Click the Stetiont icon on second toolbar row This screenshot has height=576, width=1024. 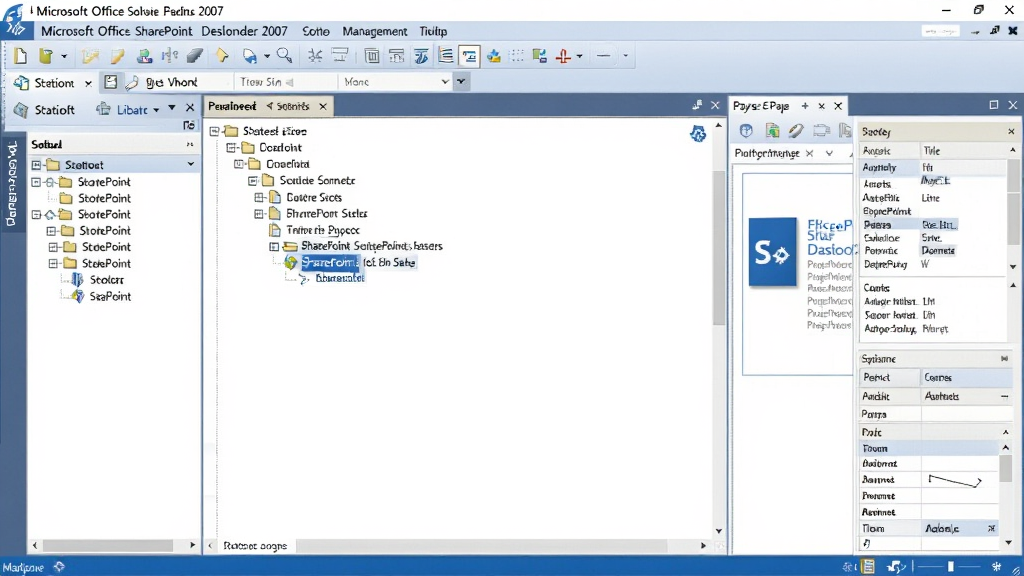(22, 83)
